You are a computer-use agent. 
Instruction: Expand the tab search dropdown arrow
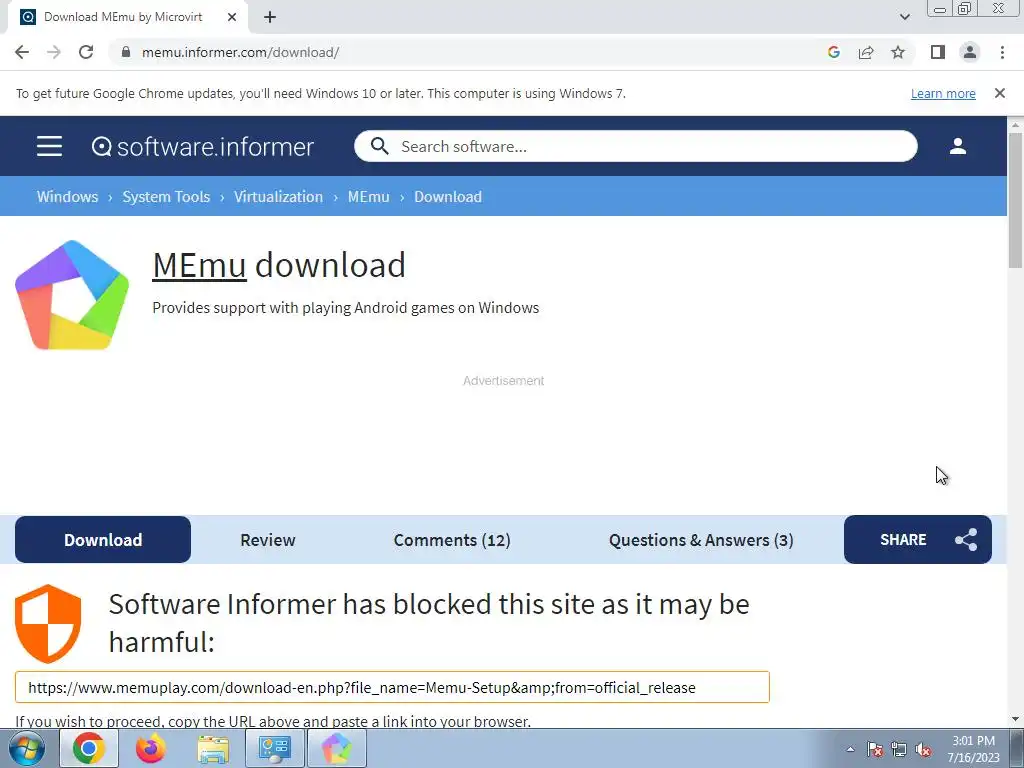coord(904,17)
